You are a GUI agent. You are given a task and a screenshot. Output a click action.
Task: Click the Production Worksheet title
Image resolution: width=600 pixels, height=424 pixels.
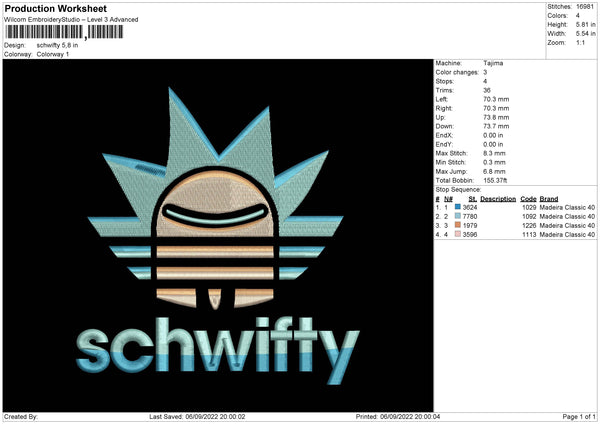click(56, 8)
